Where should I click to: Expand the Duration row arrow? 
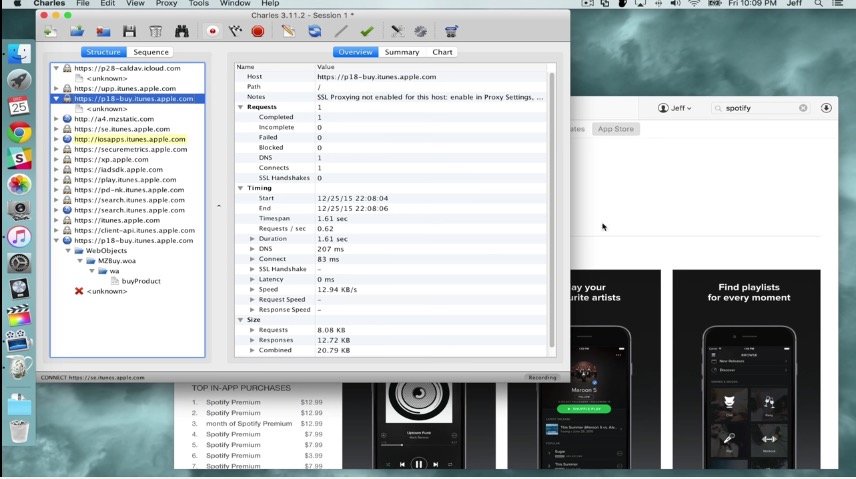(x=252, y=239)
